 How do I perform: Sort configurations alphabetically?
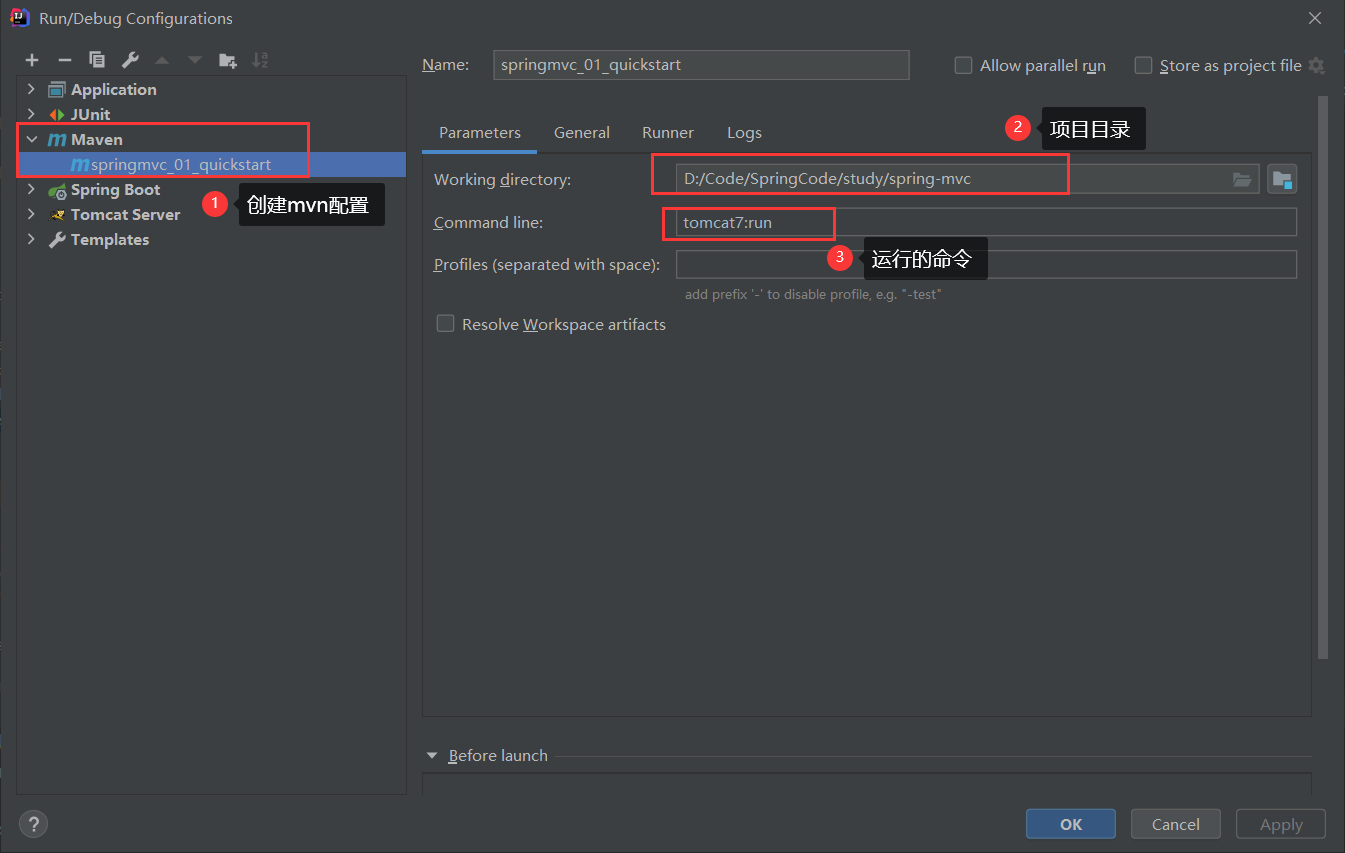coord(260,60)
